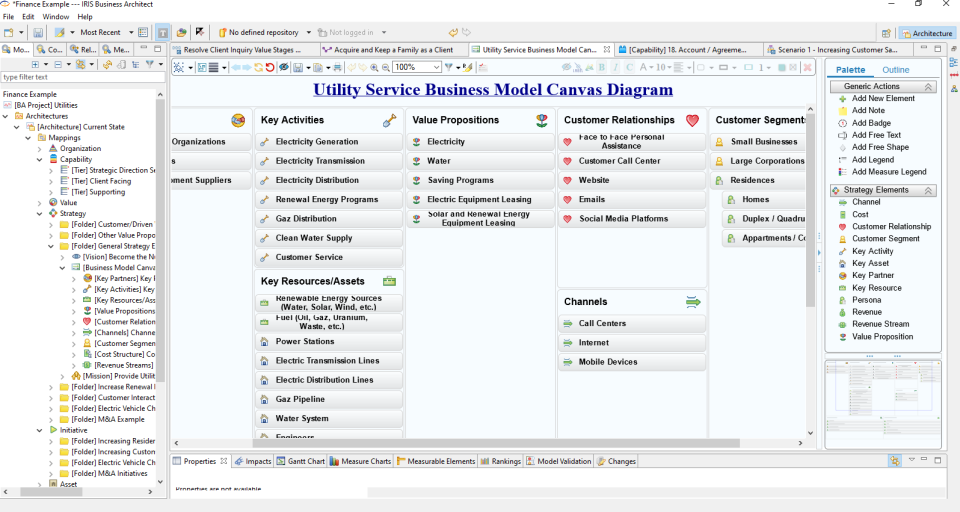Click the list view icon after Most Recent
Image resolution: width=960 pixels, height=512 pixels.
[143, 32]
